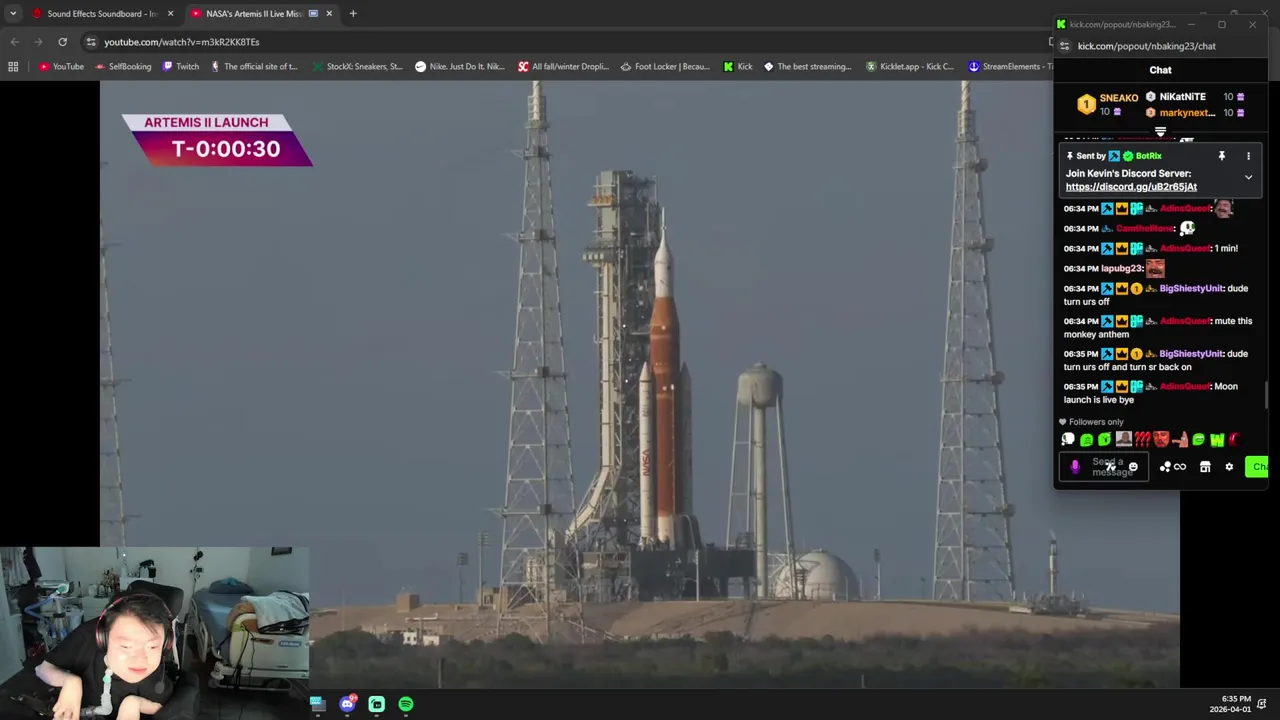Go forward in browser history
This screenshot has height=720, width=1280.
coord(38,42)
